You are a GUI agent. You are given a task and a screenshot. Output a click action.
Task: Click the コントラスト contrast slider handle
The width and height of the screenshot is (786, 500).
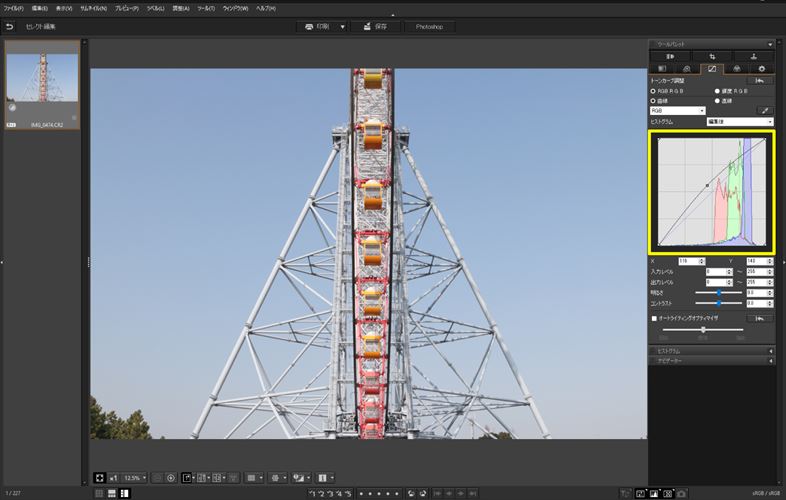(719, 303)
